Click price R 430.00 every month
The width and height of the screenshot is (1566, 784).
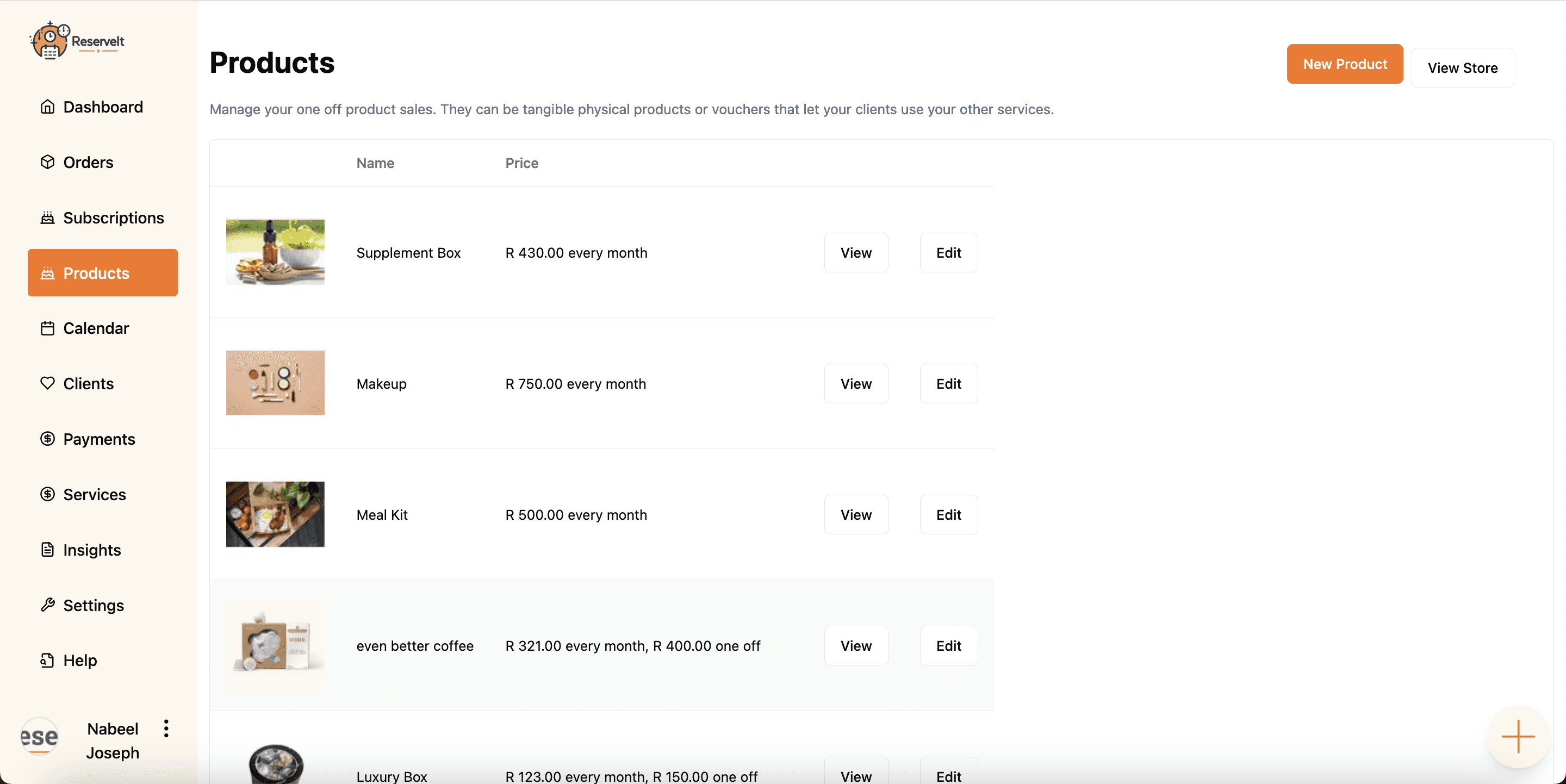[576, 252]
